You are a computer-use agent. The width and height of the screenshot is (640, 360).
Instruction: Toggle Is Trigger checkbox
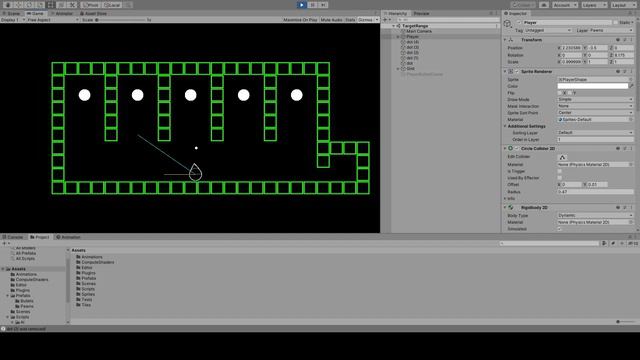560,171
